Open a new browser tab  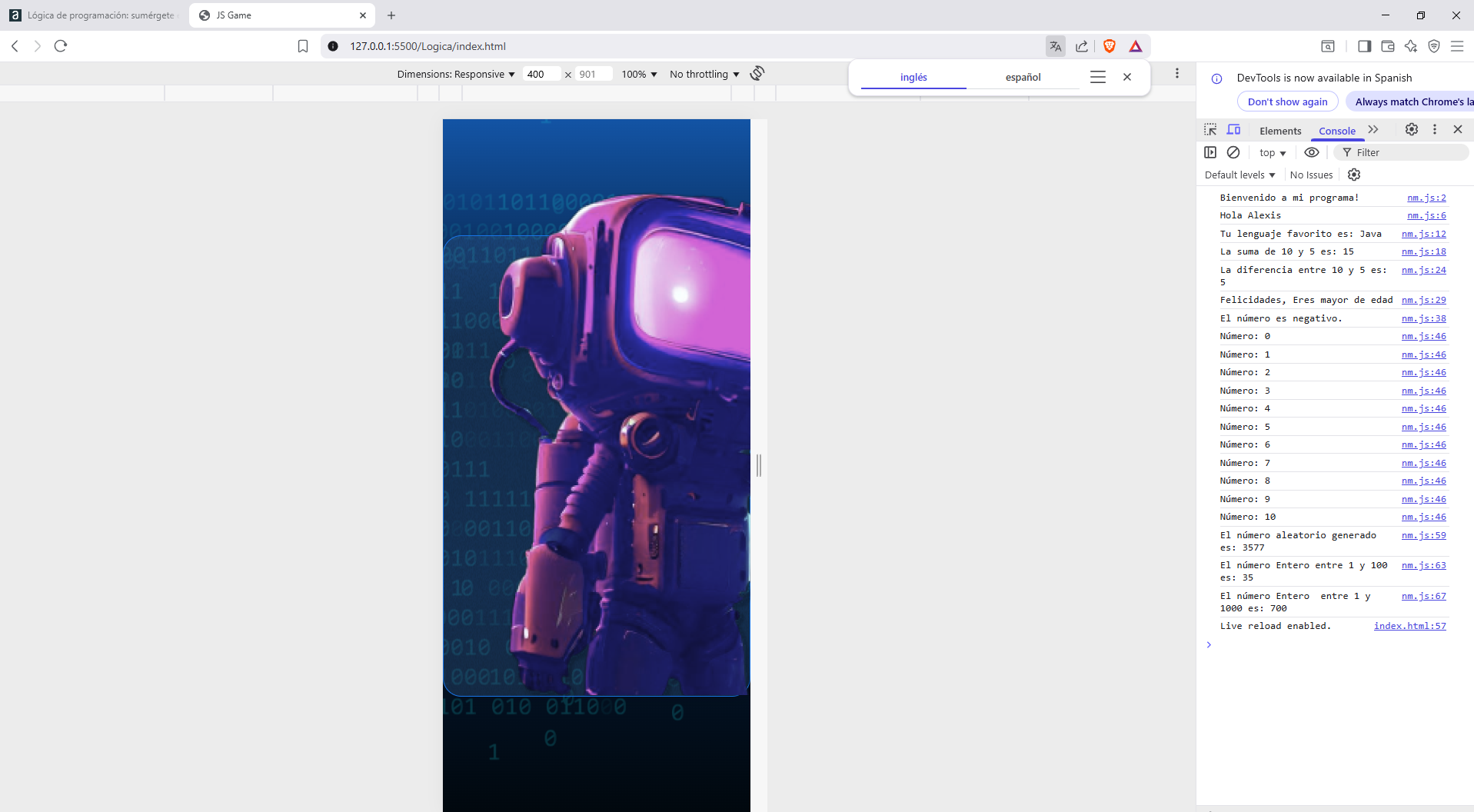point(391,15)
